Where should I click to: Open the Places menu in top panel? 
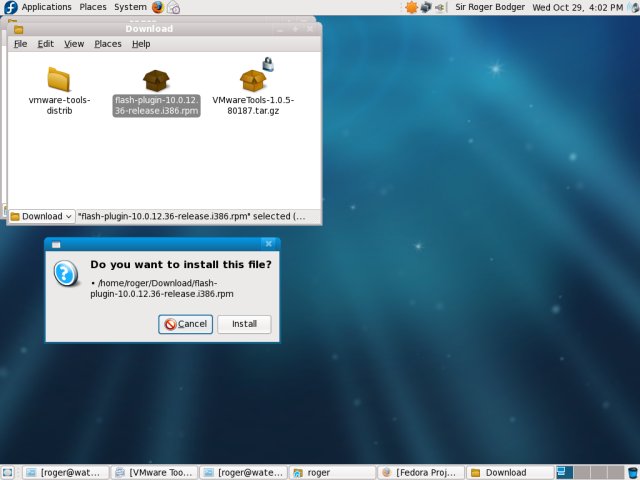(x=93, y=7)
